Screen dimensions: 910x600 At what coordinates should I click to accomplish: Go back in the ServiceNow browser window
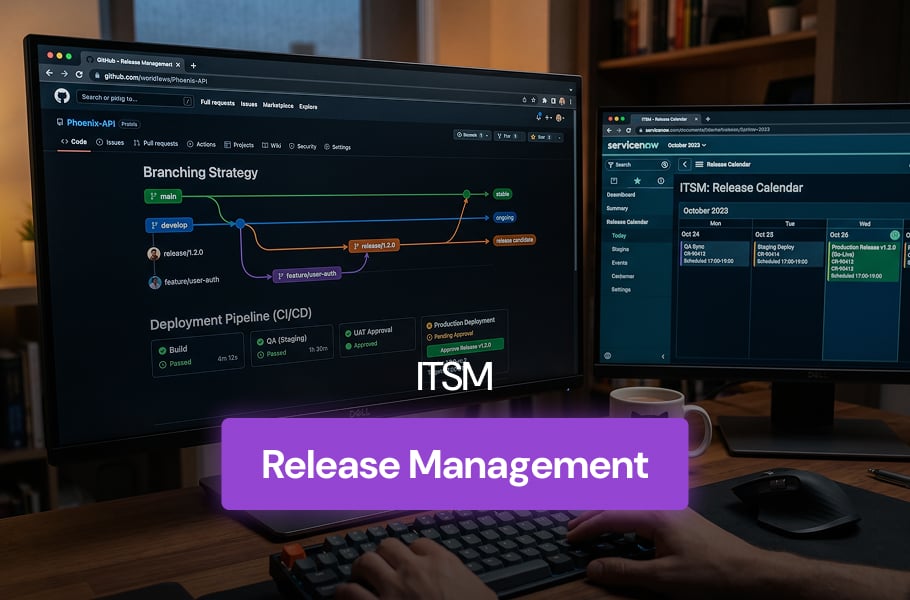[609, 131]
